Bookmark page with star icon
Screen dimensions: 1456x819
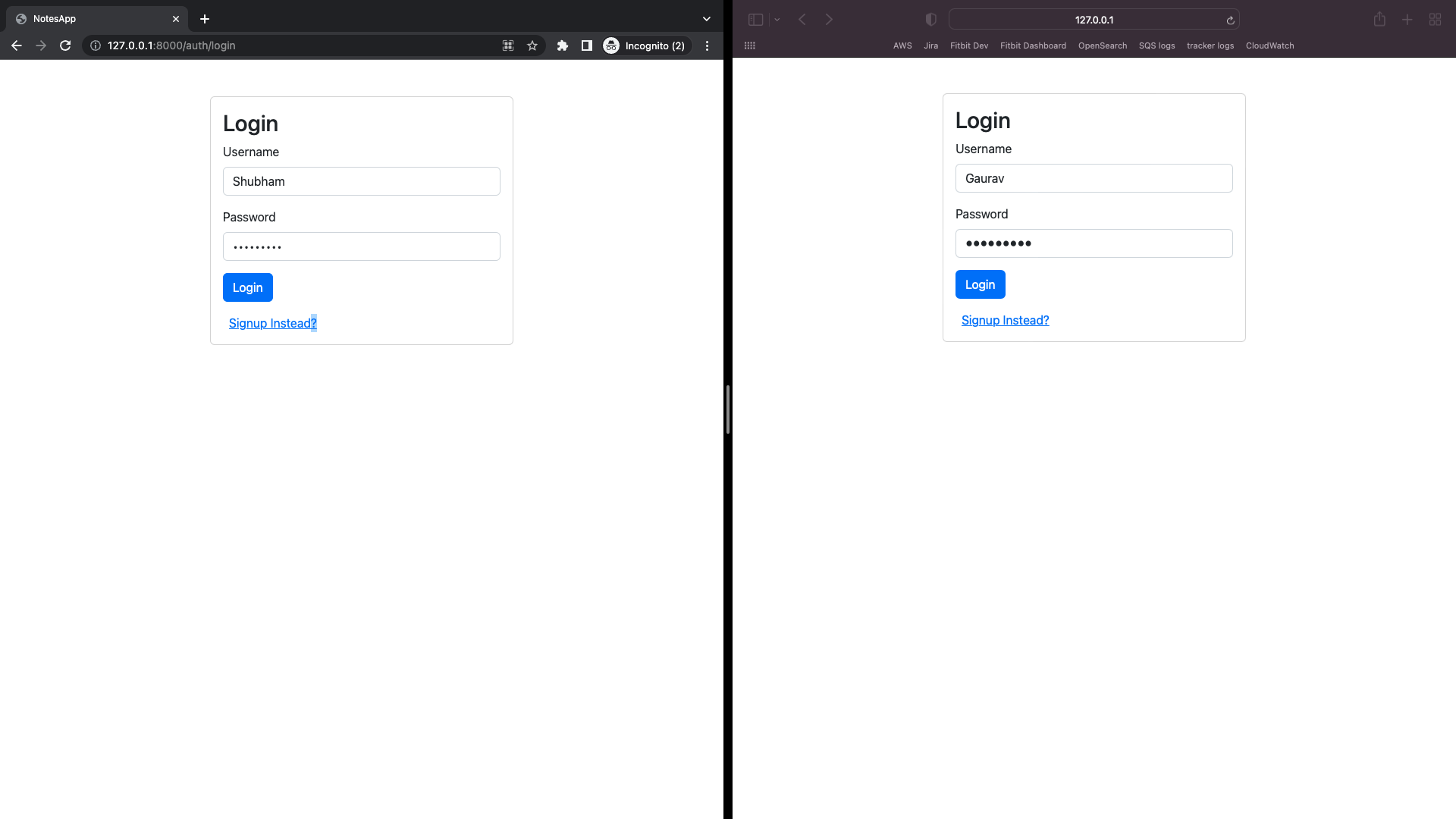[x=532, y=45]
